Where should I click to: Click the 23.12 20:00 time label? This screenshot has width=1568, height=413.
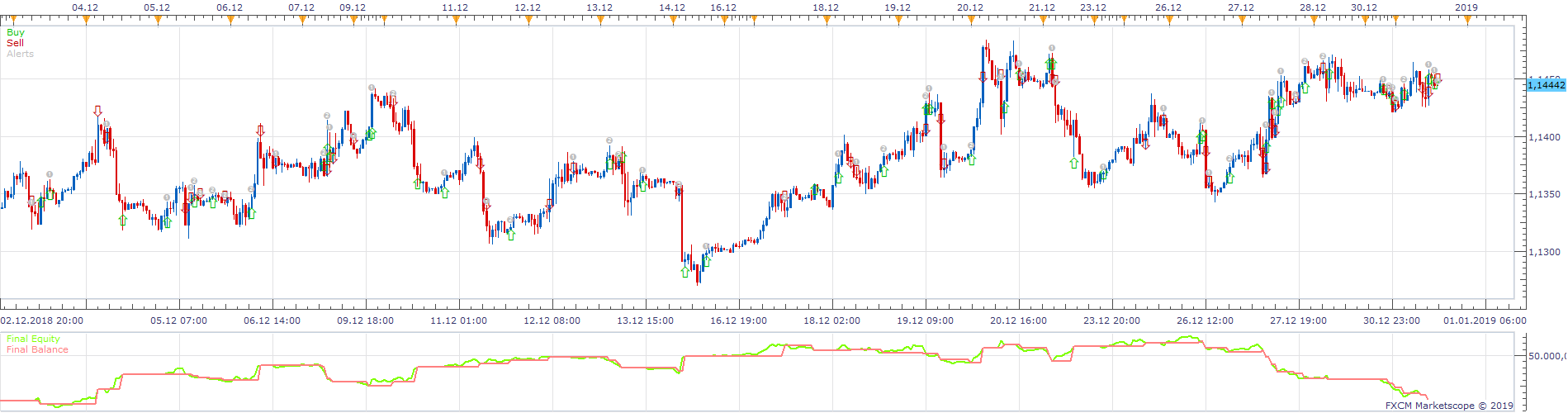coord(1112,320)
